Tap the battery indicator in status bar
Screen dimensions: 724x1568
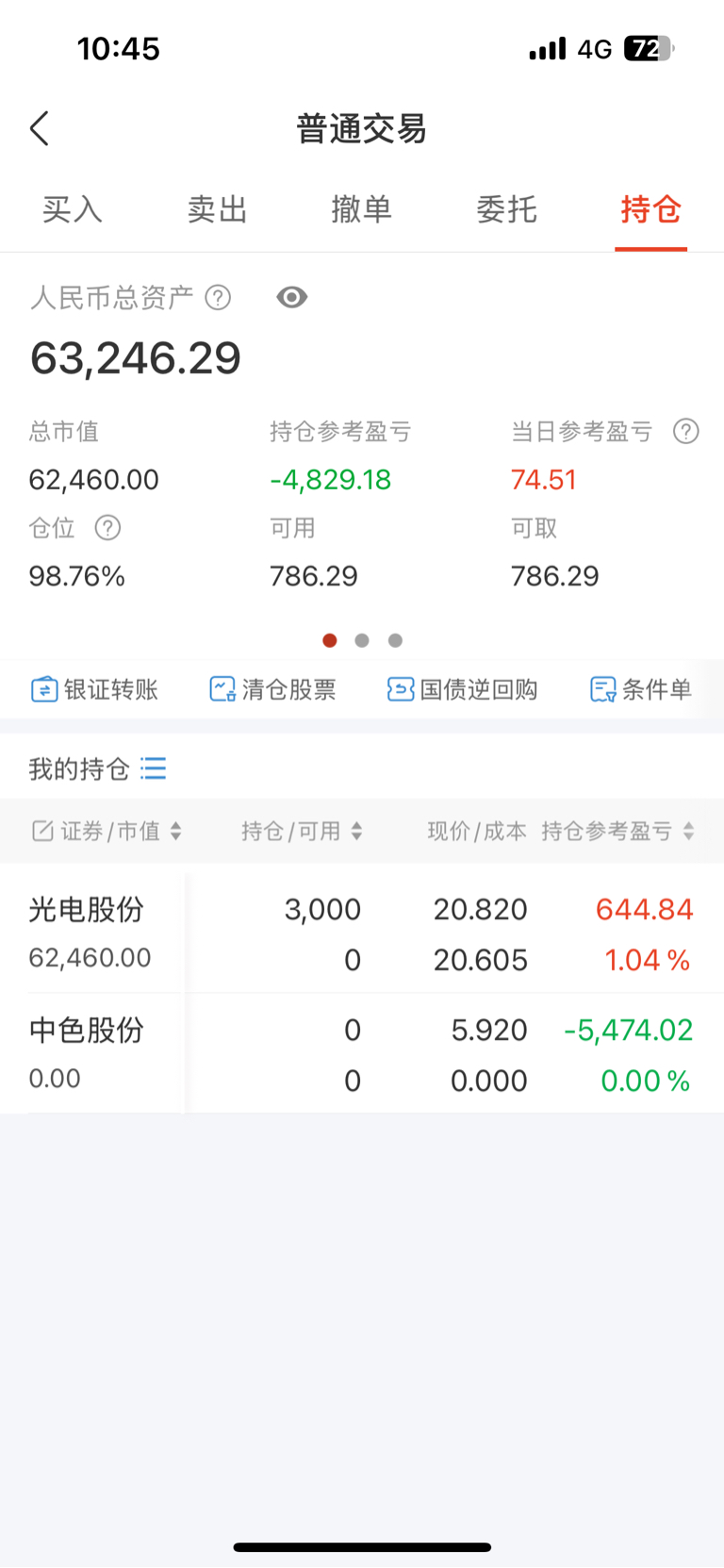point(650,48)
